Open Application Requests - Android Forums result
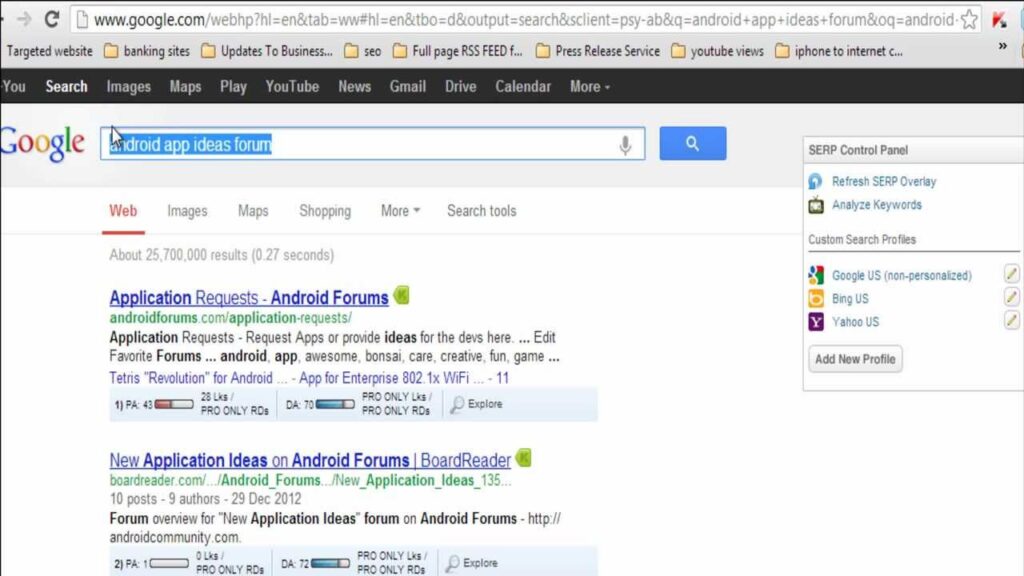Image resolution: width=1024 pixels, height=576 pixels. (x=249, y=298)
